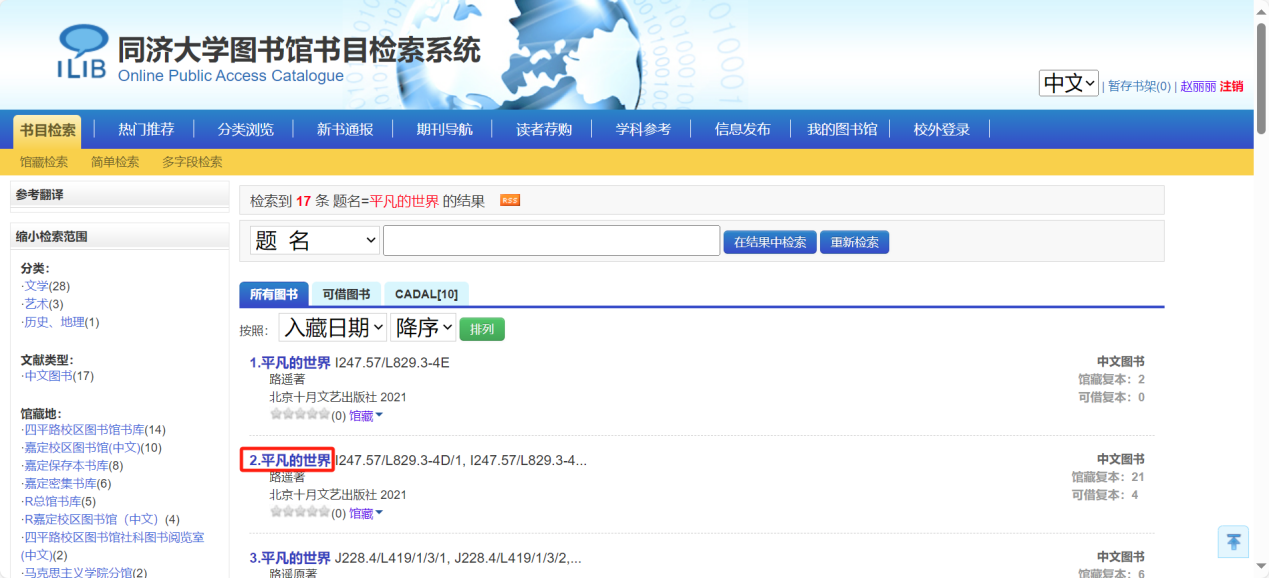This screenshot has width=1269, height=578.
Task: Open second 平凡的世界 book title link
Action: click(x=290, y=461)
